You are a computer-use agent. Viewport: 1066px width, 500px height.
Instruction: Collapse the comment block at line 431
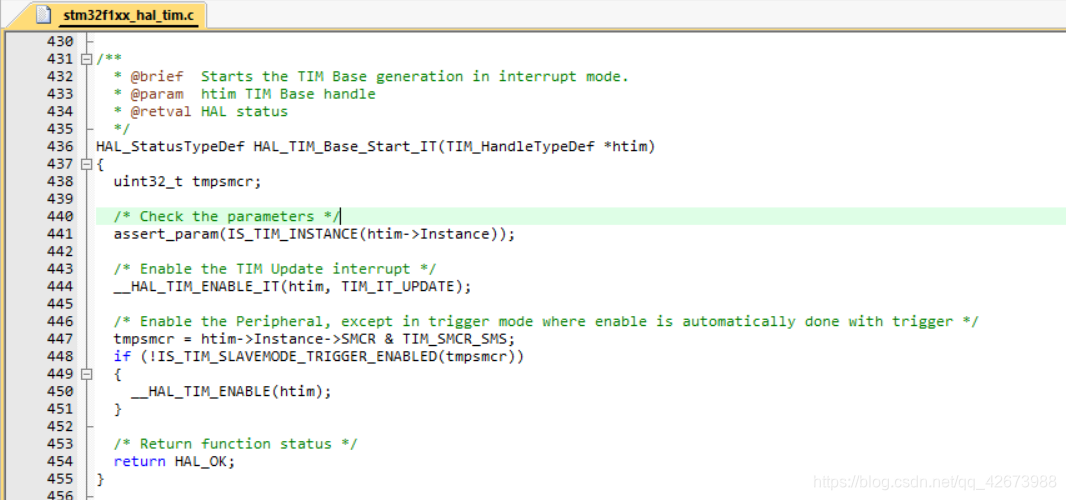pyautogui.click(x=86, y=59)
